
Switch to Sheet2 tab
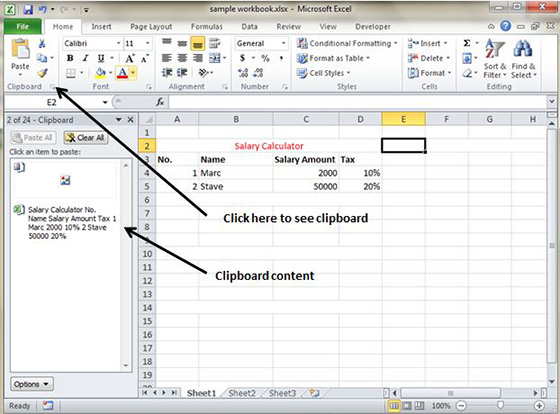[242, 393]
